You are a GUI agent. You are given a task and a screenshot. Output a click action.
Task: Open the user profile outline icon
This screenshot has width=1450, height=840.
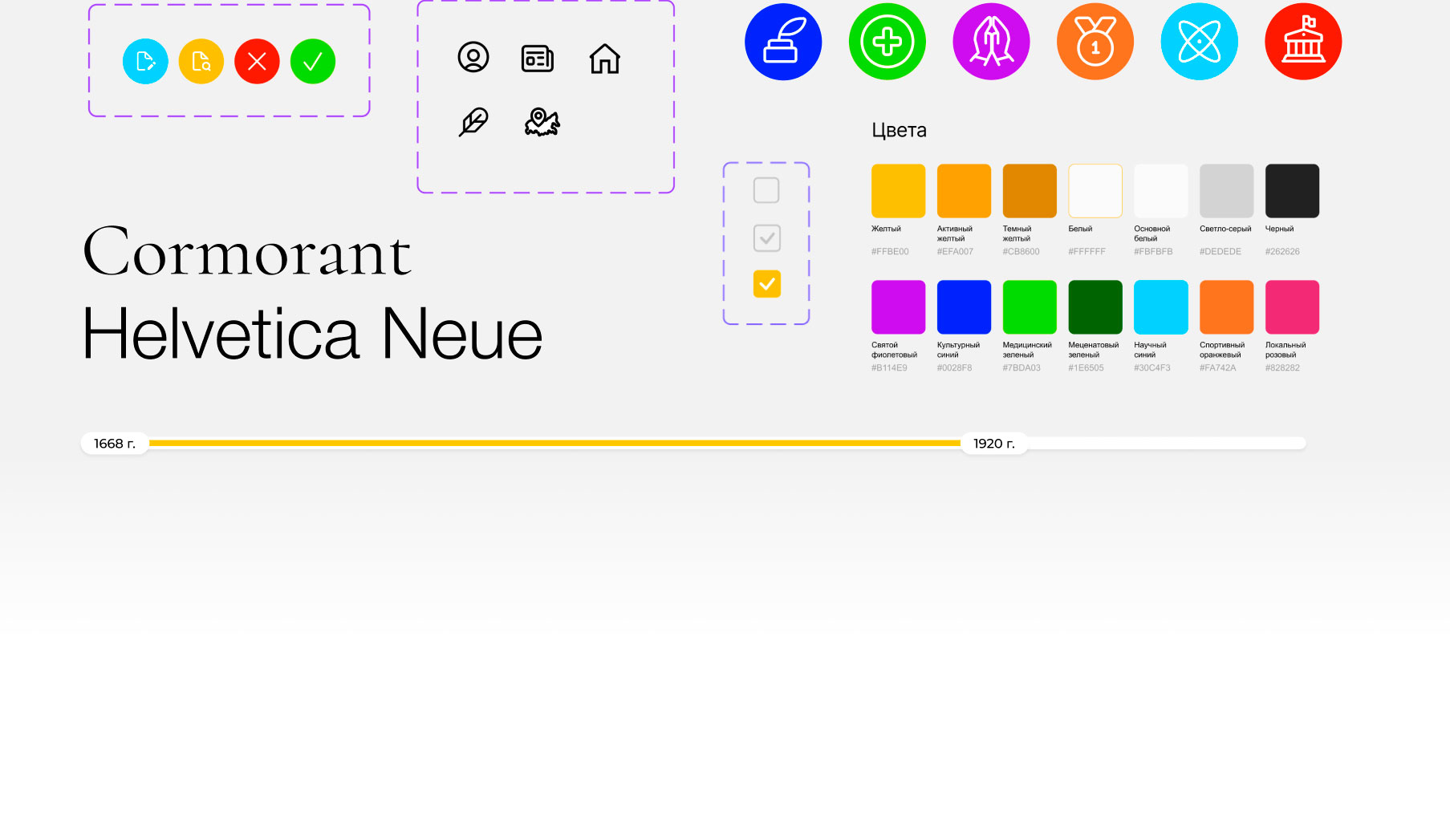pyautogui.click(x=473, y=57)
